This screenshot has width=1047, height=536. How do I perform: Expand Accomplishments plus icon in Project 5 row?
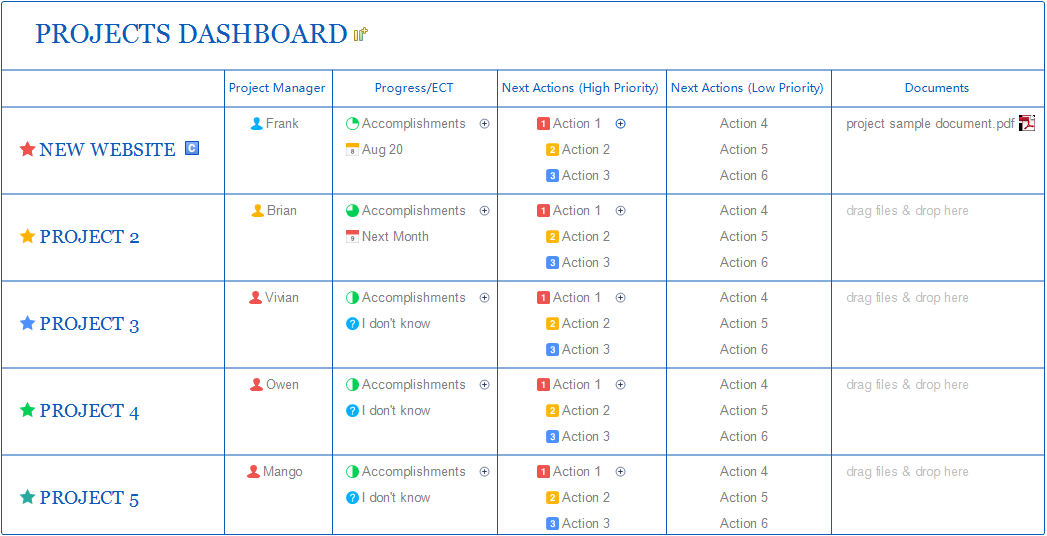[485, 472]
